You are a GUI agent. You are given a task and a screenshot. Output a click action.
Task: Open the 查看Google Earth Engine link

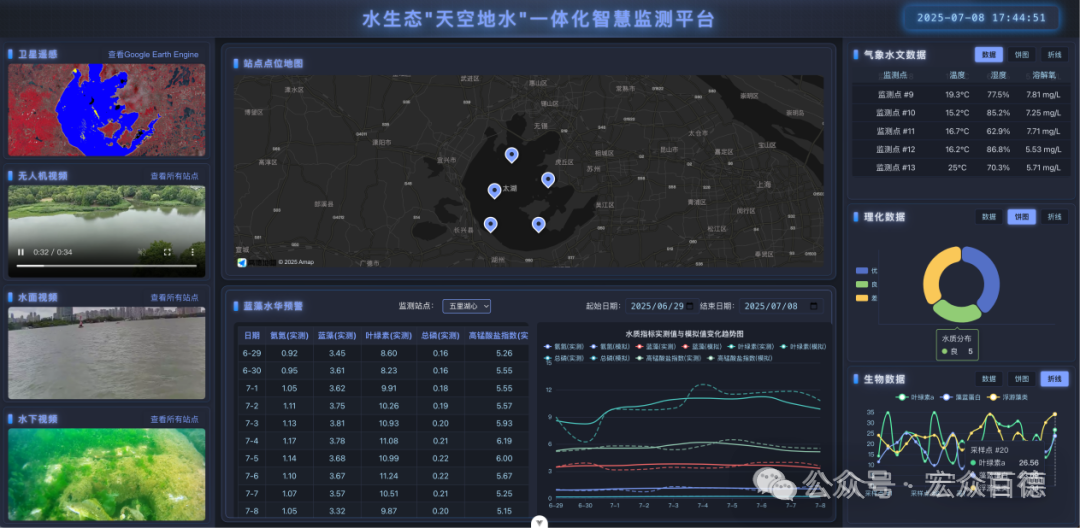pos(153,54)
